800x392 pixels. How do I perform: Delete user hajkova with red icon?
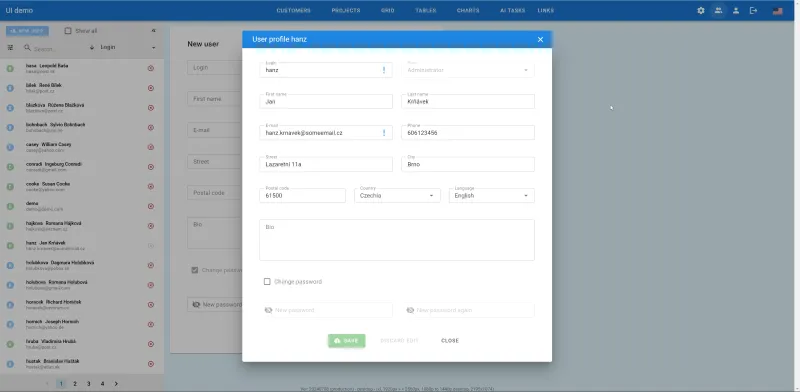pyautogui.click(x=151, y=226)
